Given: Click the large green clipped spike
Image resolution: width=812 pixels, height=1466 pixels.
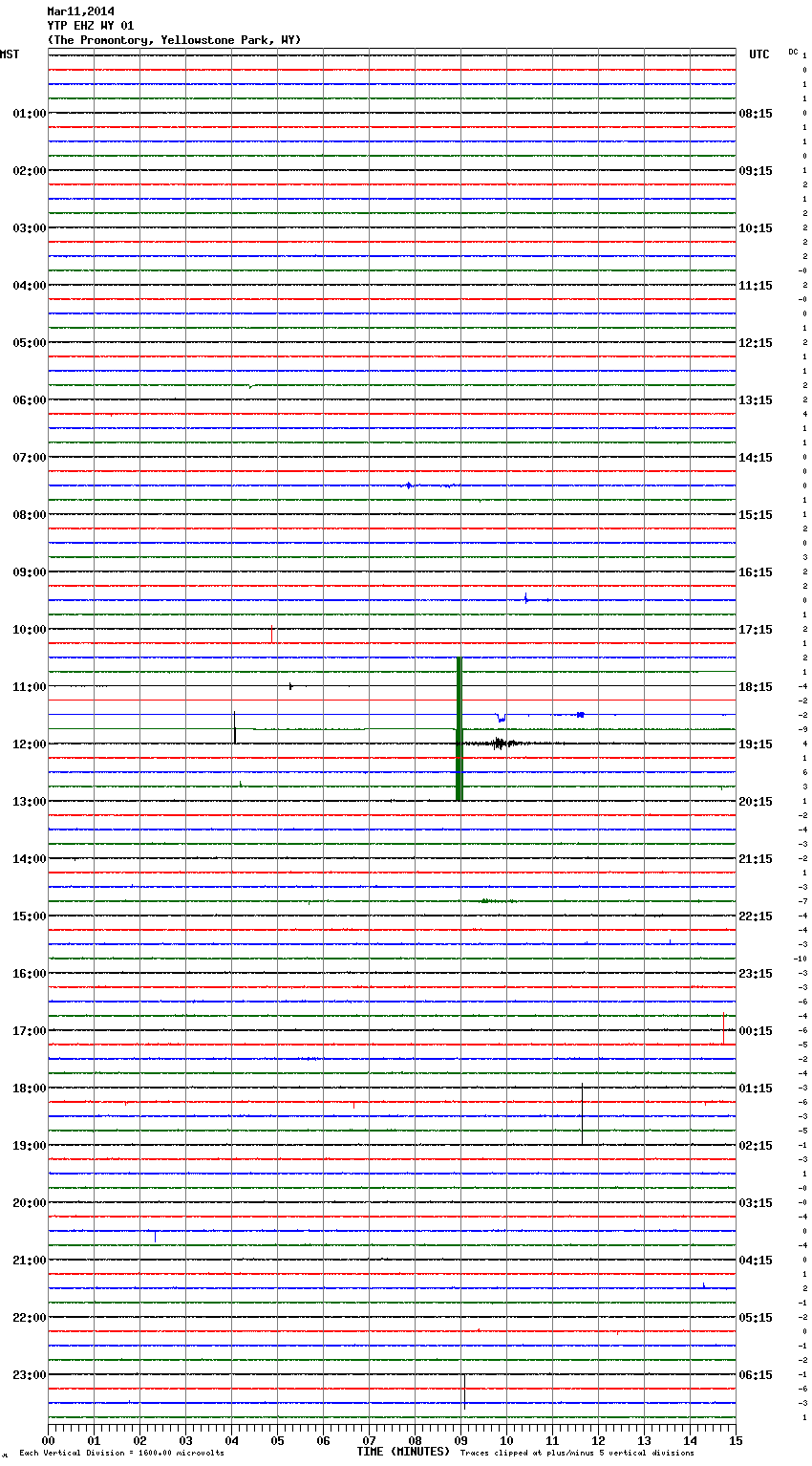Looking at the screenshot, I should click(459, 728).
